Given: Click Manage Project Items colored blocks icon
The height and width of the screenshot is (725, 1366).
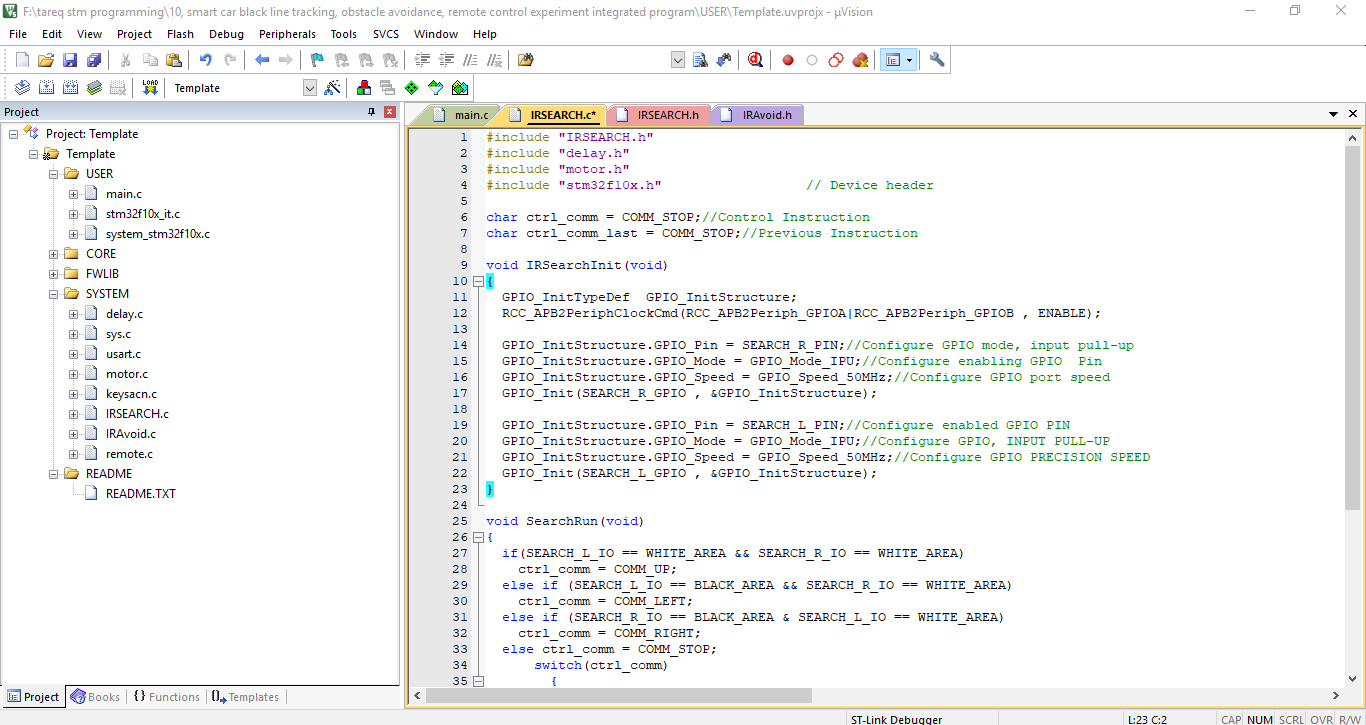Looking at the screenshot, I should click(x=363, y=88).
